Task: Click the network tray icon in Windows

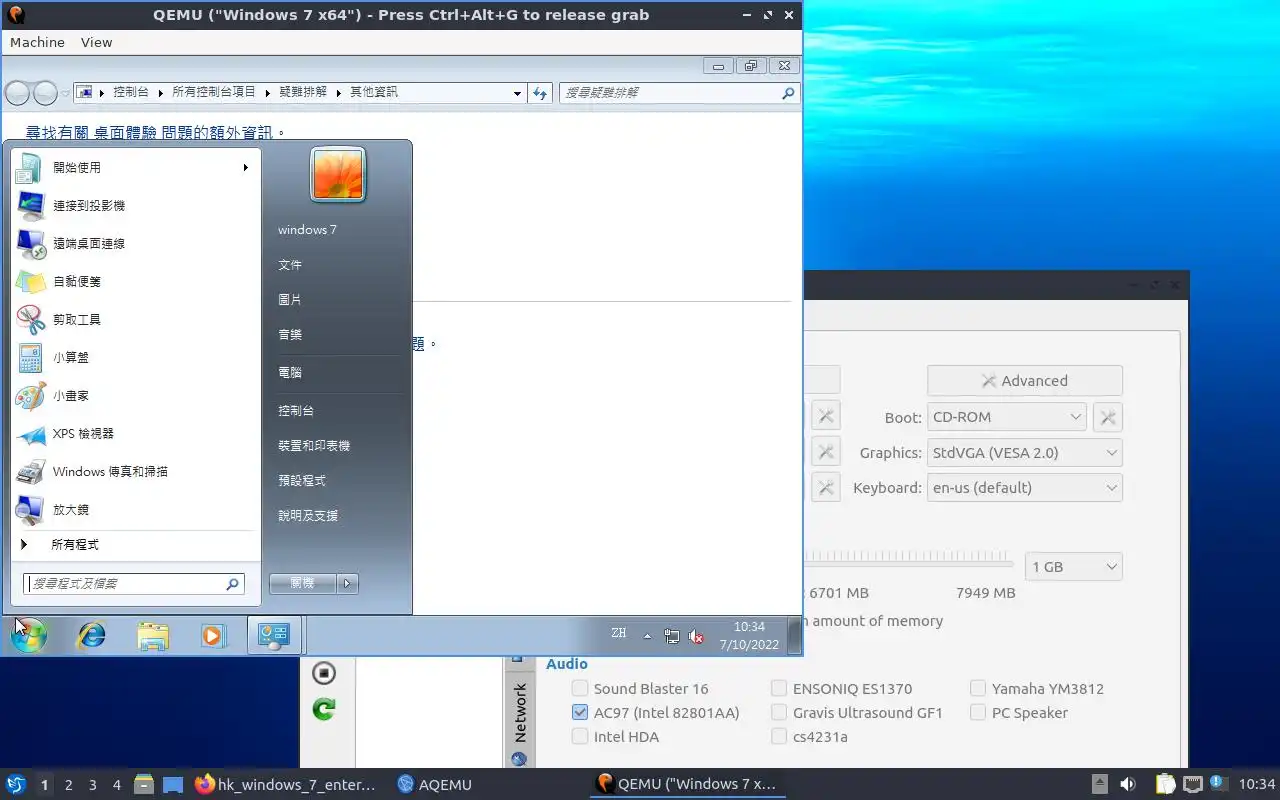Action: [x=672, y=636]
